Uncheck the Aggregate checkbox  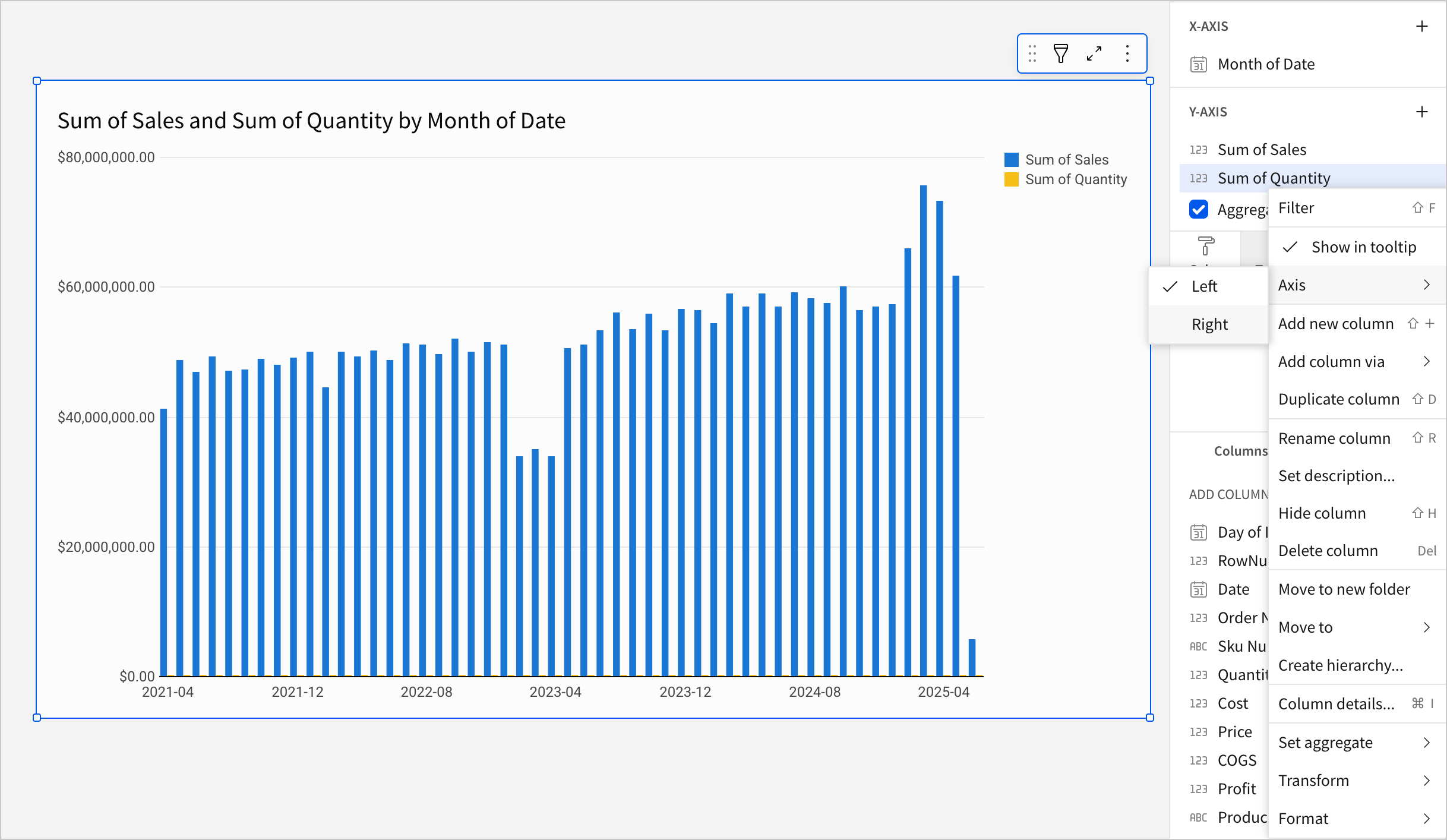pos(1198,209)
